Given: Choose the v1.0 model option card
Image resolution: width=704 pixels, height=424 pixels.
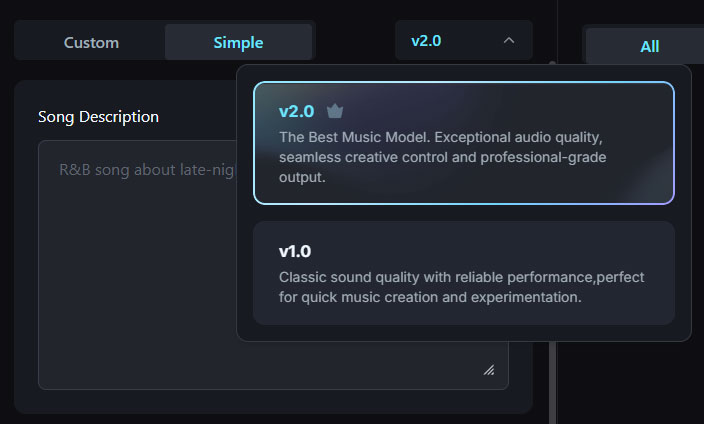Looking at the screenshot, I should (x=463, y=273).
